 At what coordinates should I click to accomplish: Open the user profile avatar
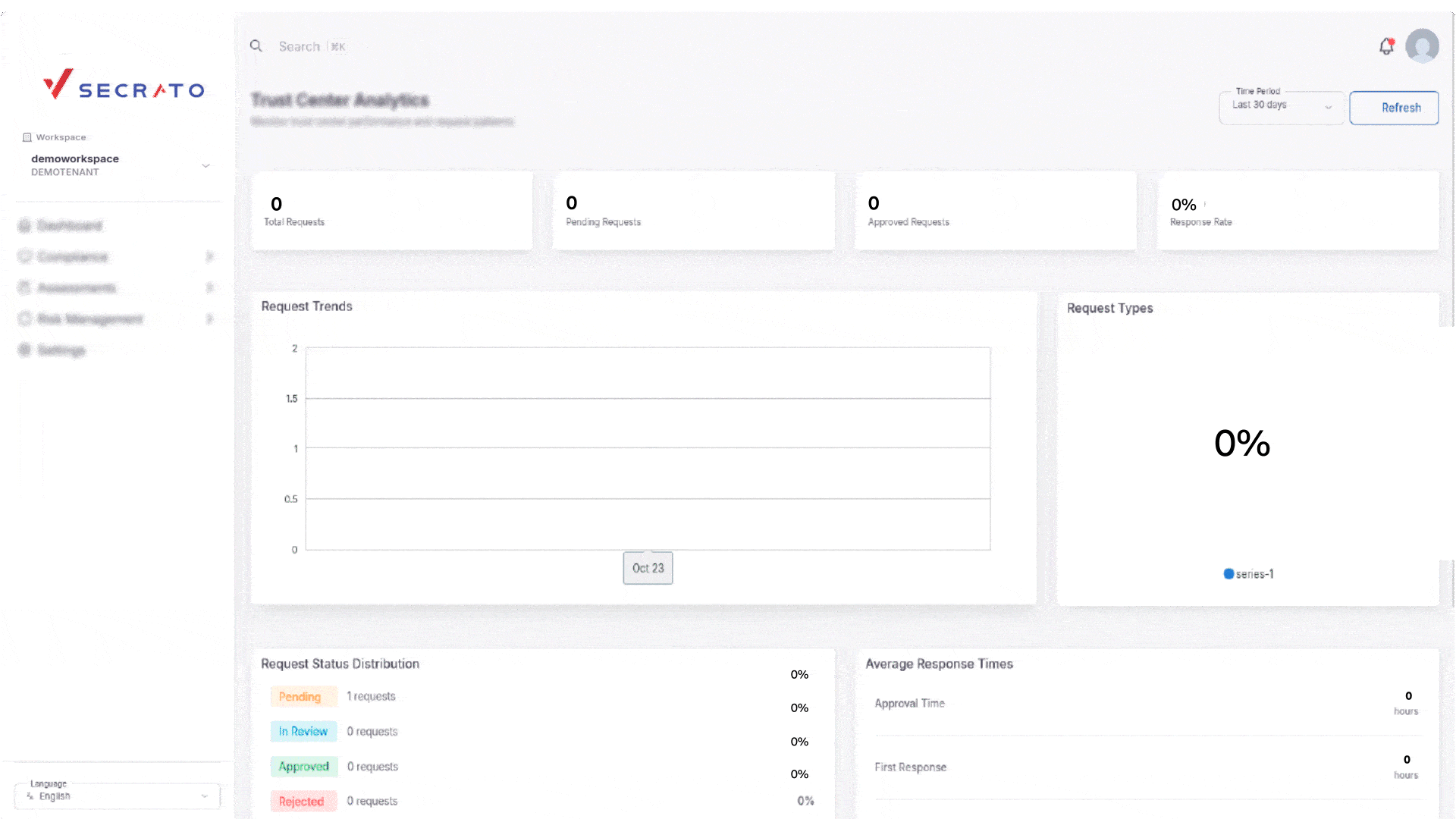(1422, 46)
